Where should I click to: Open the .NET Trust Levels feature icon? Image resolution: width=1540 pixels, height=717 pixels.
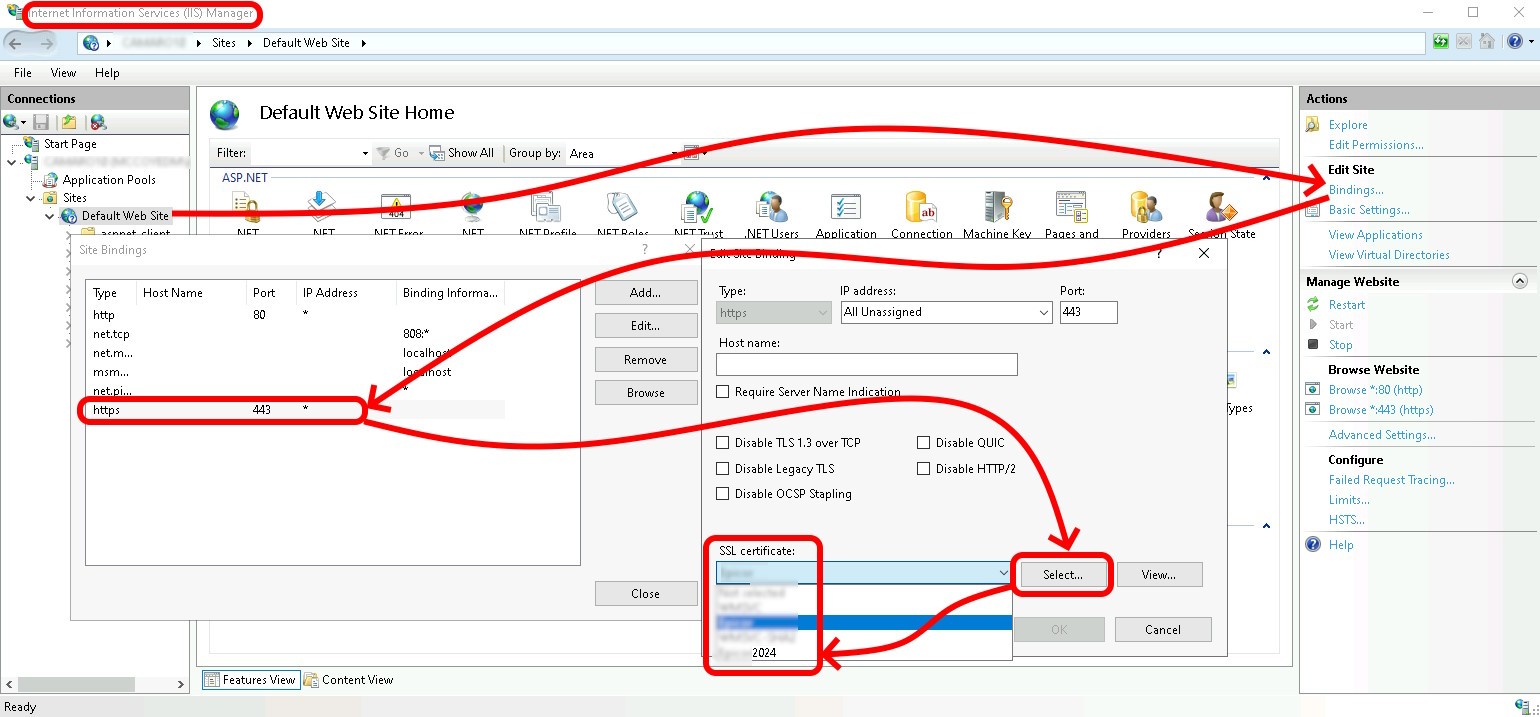[x=696, y=205]
